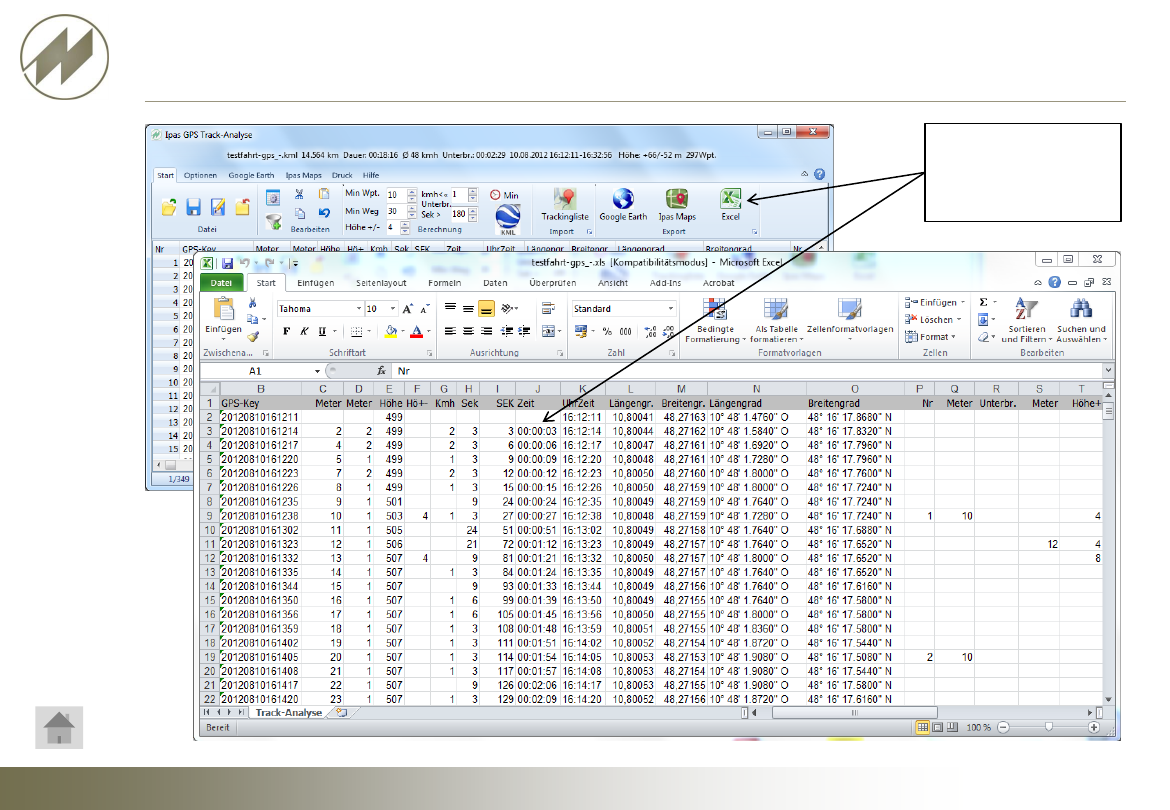Toggle wrap text in Ausrichtung group
Viewport: 1170px width, 810px height.
(x=548, y=308)
